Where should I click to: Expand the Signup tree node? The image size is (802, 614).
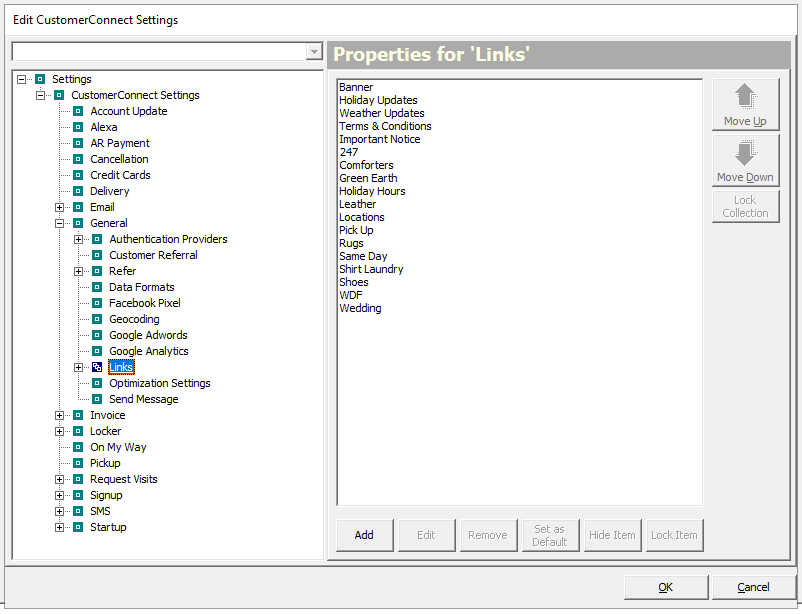pos(59,495)
